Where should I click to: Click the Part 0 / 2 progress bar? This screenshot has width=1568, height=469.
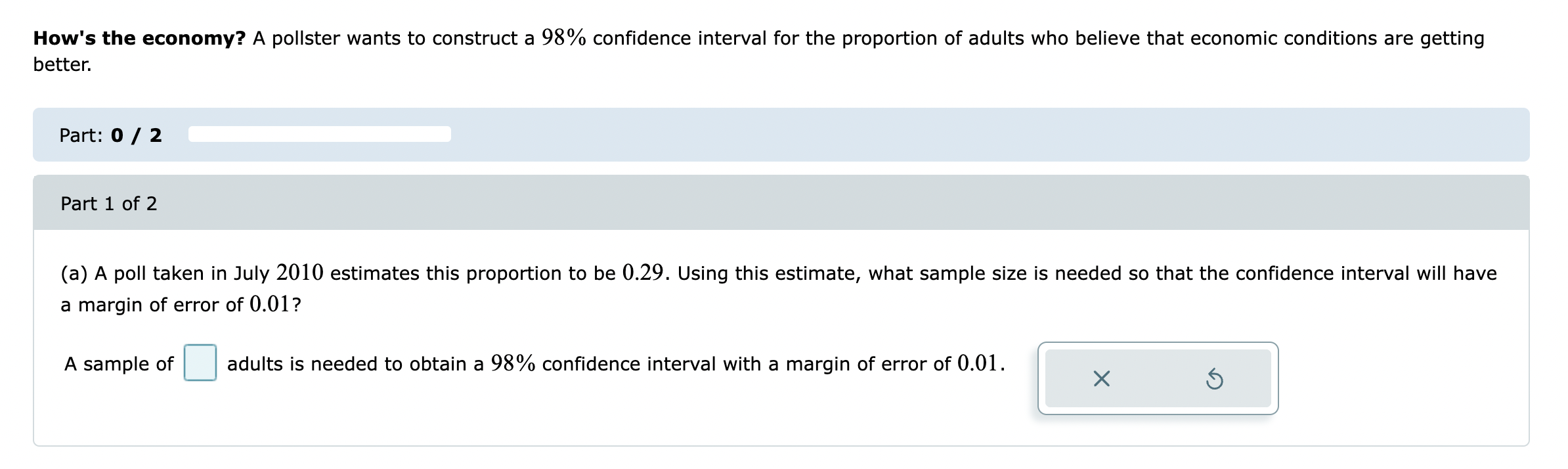pyautogui.click(x=320, y=135)
